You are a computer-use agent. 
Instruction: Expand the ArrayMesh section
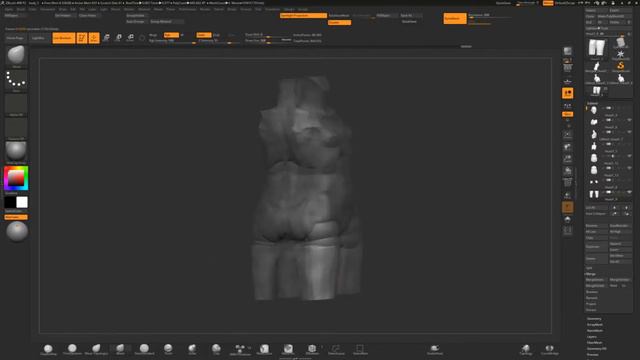(595, 325)
